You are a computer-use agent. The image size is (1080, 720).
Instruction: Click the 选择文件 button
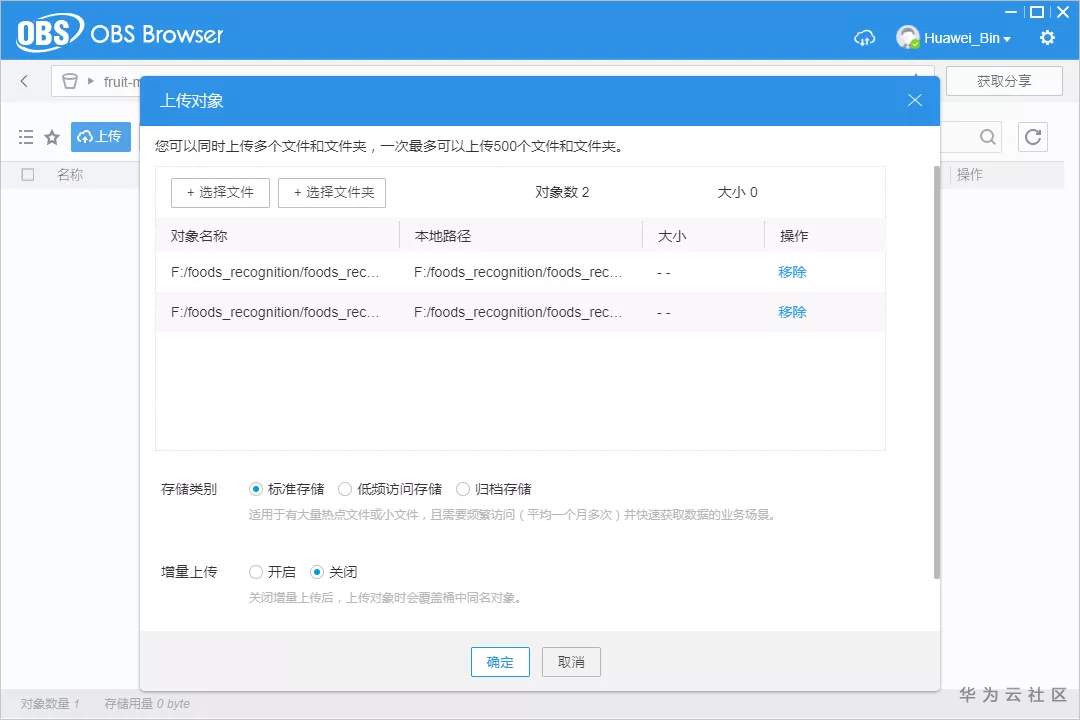(220, 192)
